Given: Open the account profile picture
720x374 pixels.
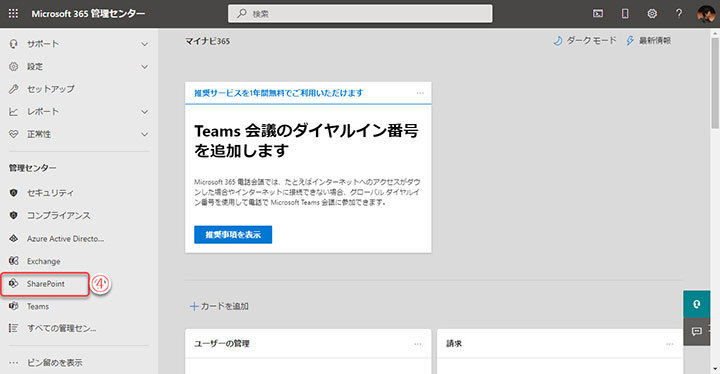Looking at the screenshot, I should [705, 14].
